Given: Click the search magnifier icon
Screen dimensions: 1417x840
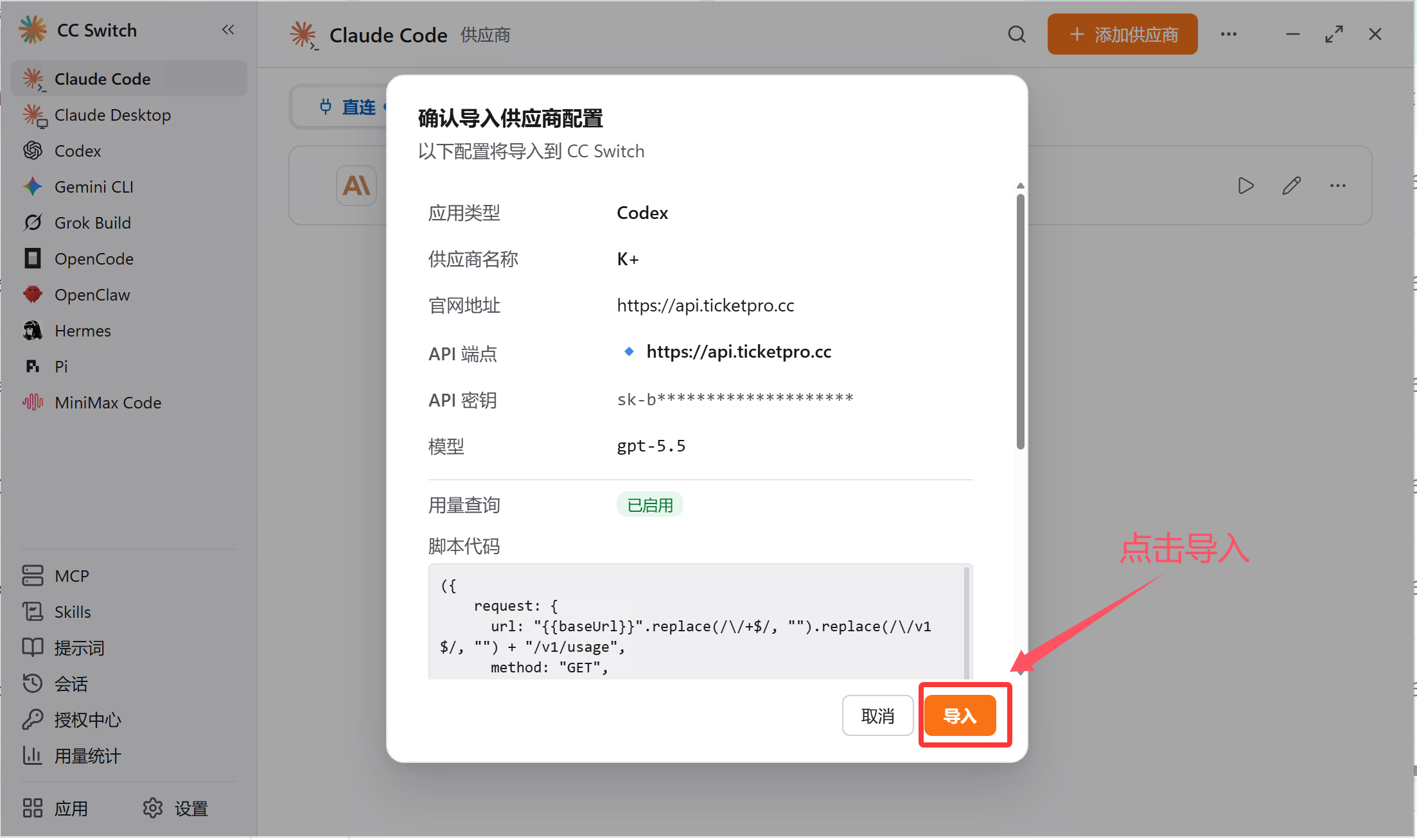Looking at the screenshot, I should pos(1017,34).
